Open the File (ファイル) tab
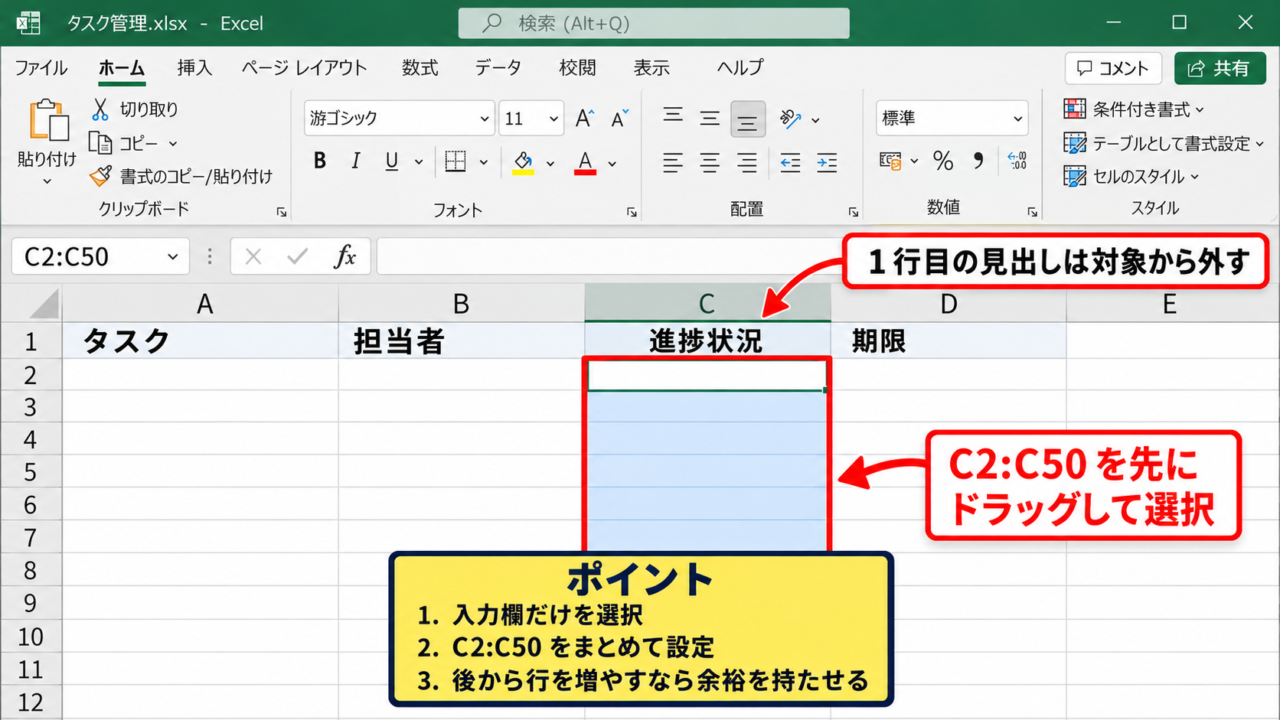The height and width of the screenshot is (720, 1280). [41, 68]
